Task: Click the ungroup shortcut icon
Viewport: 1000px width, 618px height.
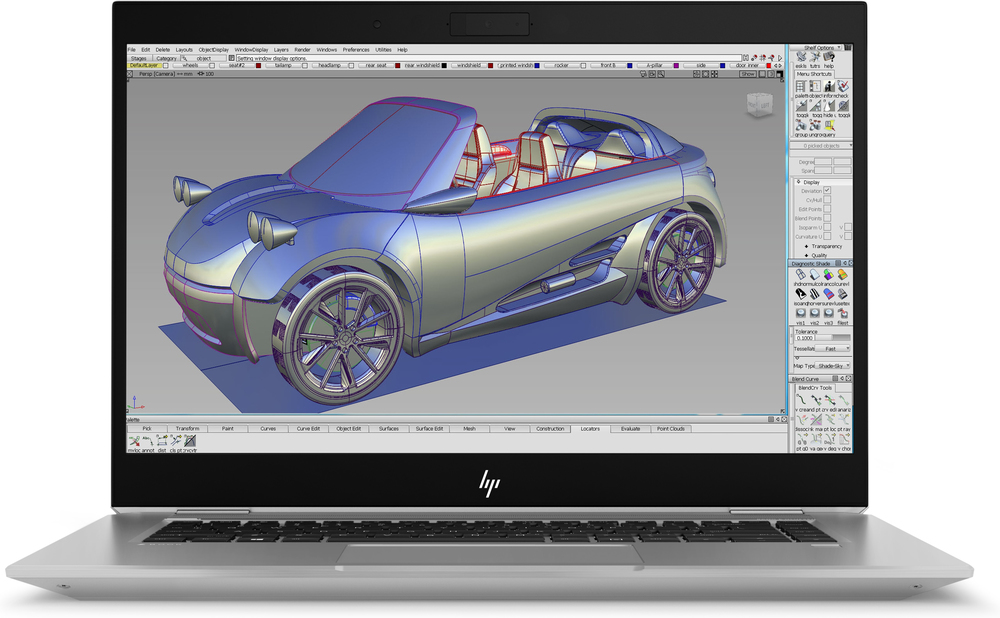Action: pyautogui.click(x=815, y=126)
